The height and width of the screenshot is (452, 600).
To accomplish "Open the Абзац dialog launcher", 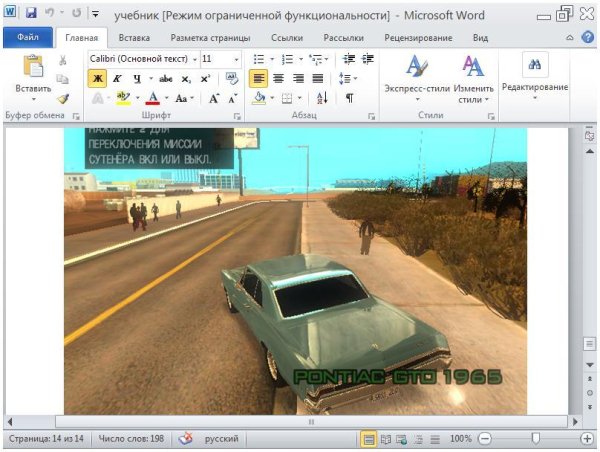I will (372, 116).
